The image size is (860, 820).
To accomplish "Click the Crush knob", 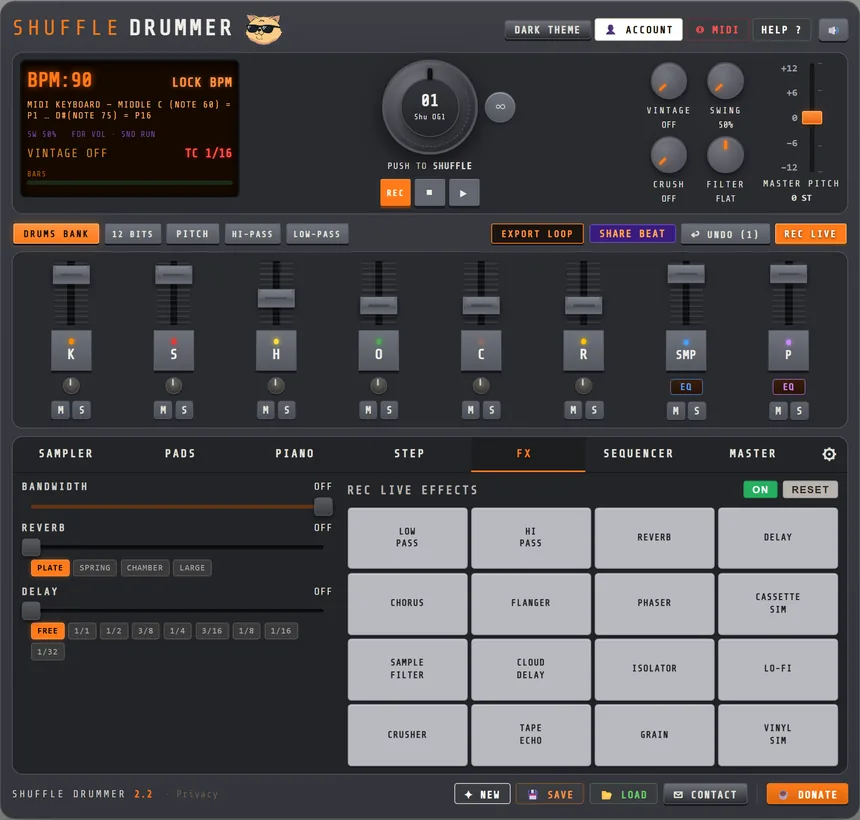I will (668, 155).
